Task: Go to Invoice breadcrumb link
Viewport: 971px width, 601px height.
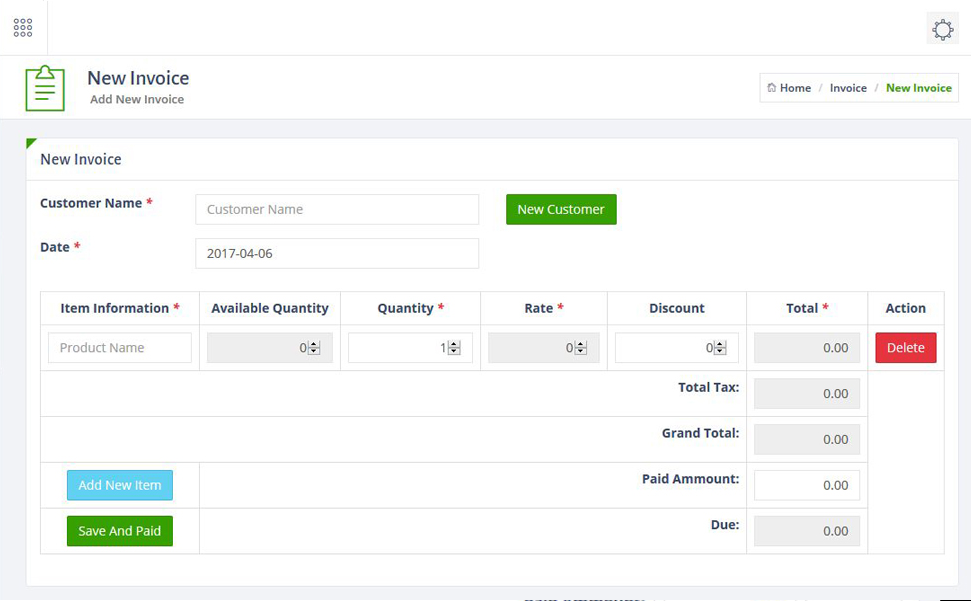Action: point(848,88)
